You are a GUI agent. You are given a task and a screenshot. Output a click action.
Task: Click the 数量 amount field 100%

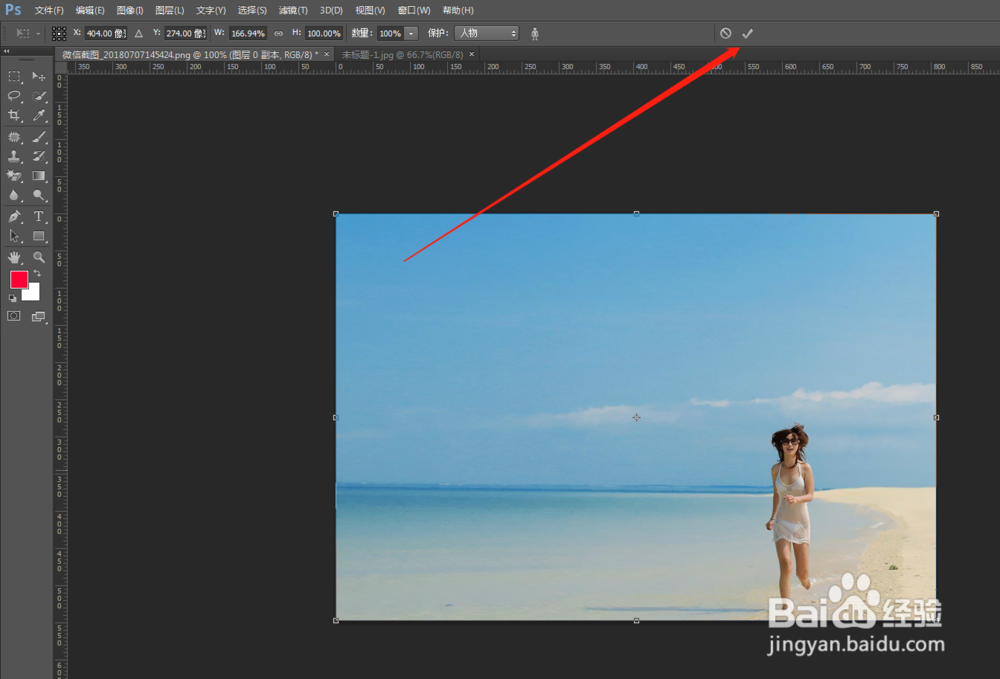pyautogui.click(x=391, y=33)
